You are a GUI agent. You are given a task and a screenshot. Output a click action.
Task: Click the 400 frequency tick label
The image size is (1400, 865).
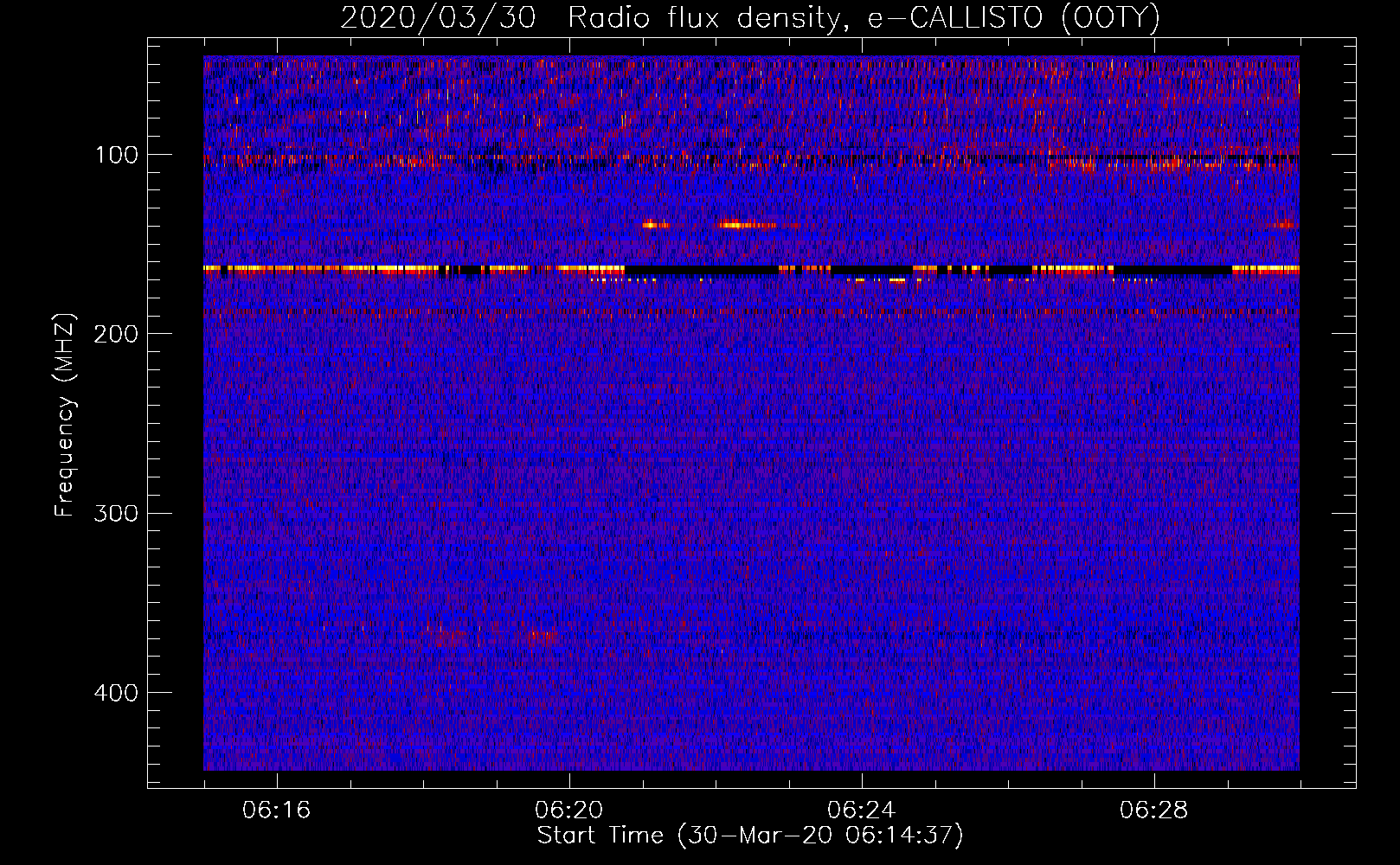(x=116, y=693)
